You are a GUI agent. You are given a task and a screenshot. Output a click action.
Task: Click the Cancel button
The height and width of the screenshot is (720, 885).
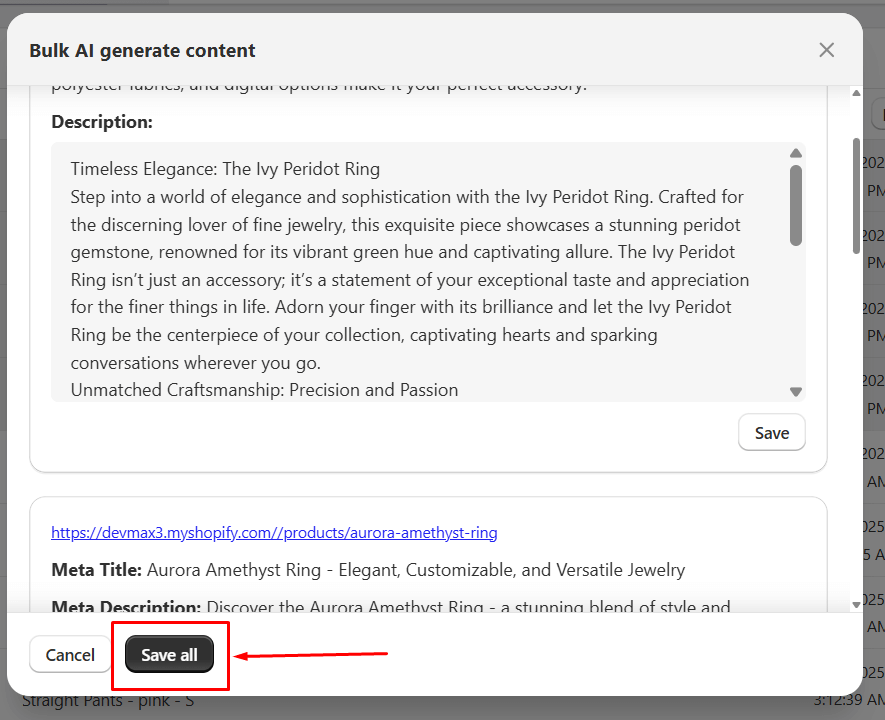pos(69,655)
